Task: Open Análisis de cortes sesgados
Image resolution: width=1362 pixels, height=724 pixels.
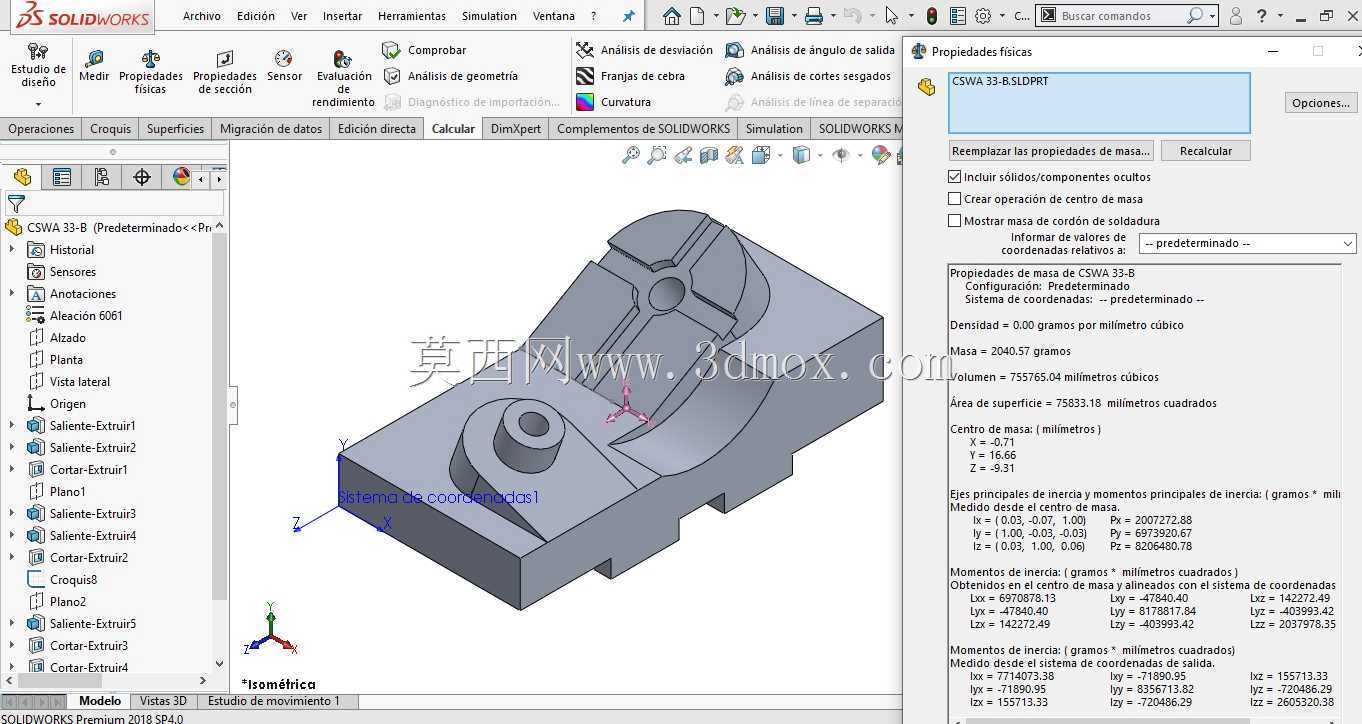Action: 808,76
